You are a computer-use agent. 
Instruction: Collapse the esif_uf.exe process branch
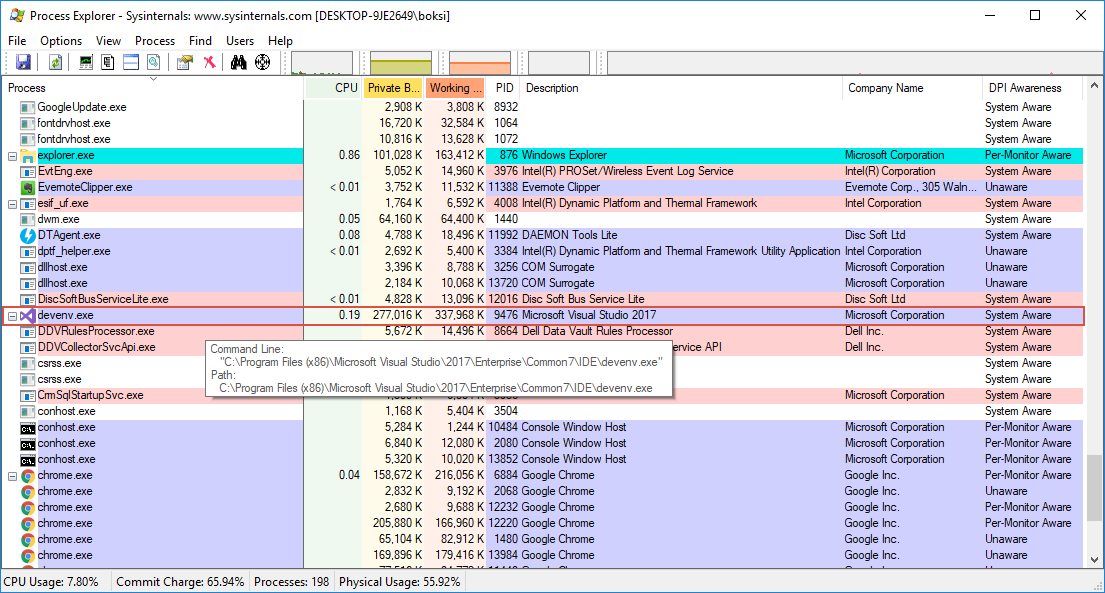(x=12, y=204)
